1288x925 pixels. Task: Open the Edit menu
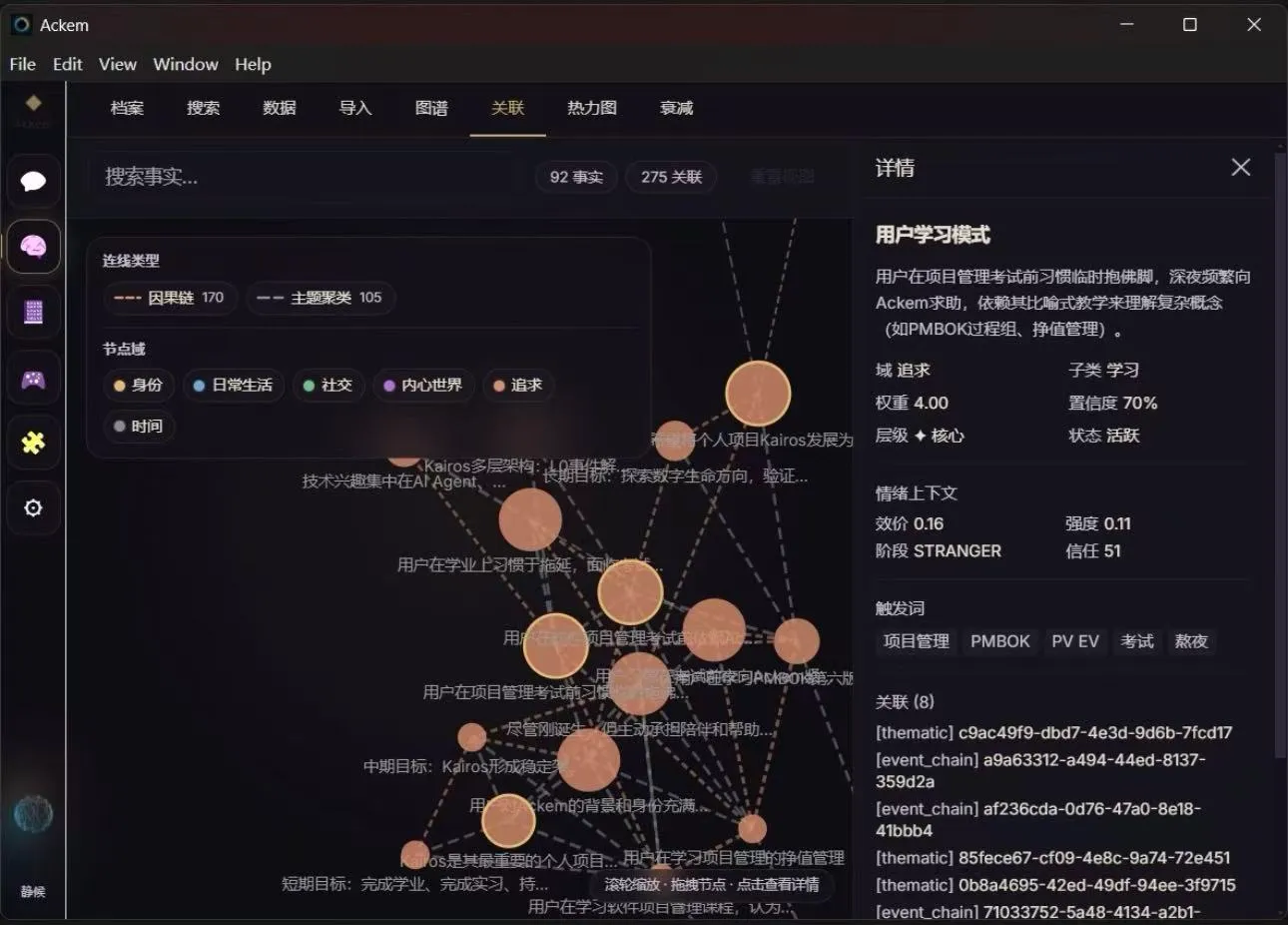coord(68,64)
